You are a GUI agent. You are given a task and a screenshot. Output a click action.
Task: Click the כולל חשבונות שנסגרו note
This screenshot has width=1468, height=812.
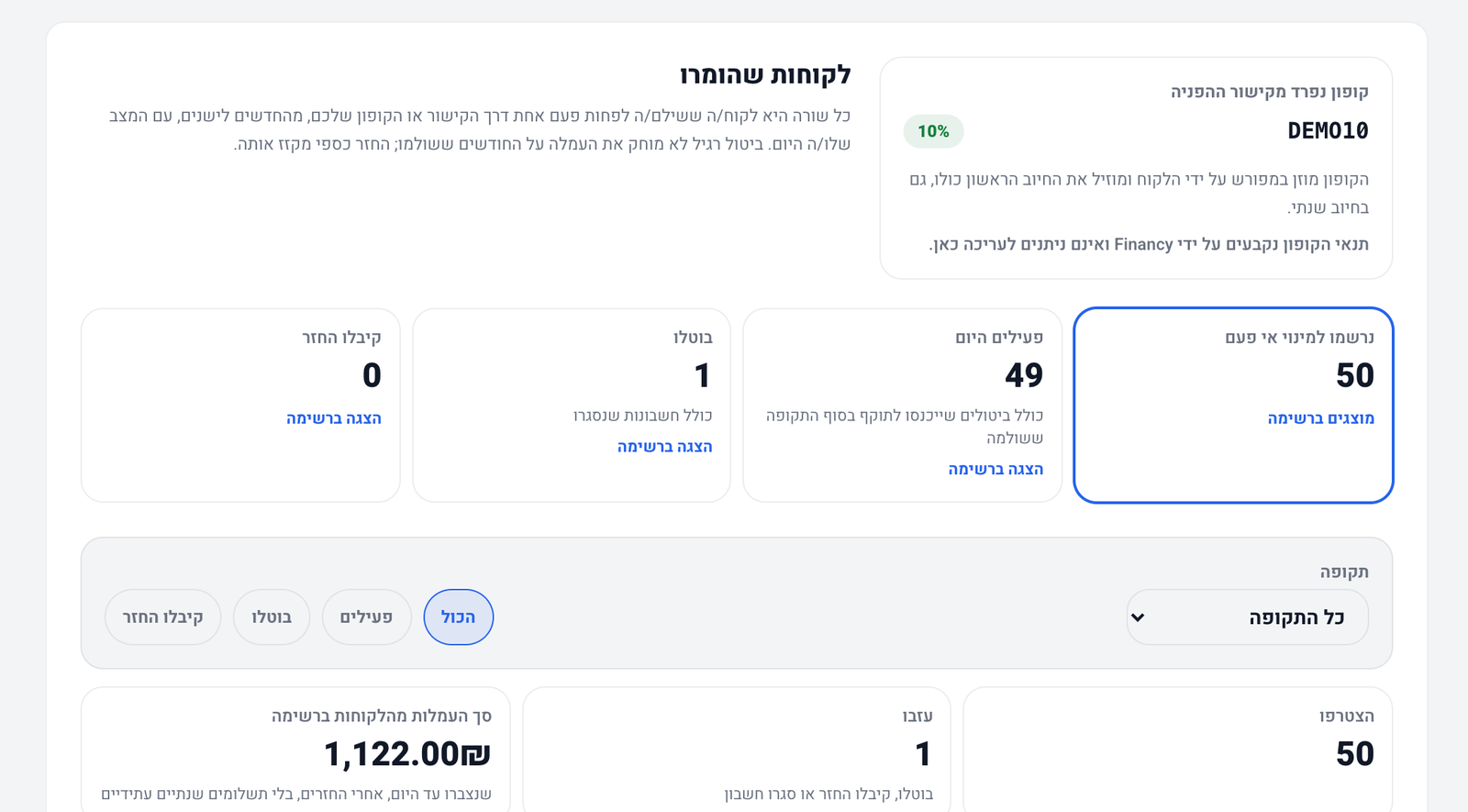tap(642, 416)
